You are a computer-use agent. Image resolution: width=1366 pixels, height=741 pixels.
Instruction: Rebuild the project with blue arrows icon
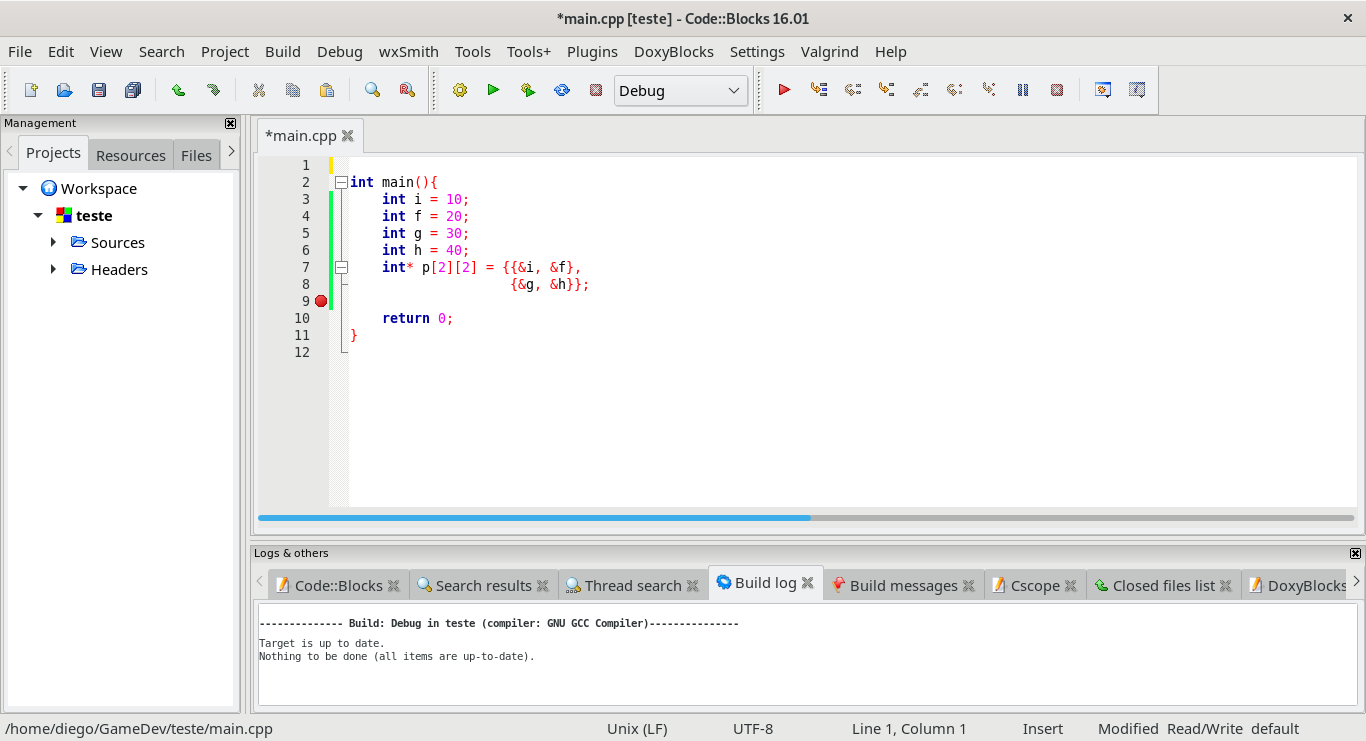click(x=562, y=90)
